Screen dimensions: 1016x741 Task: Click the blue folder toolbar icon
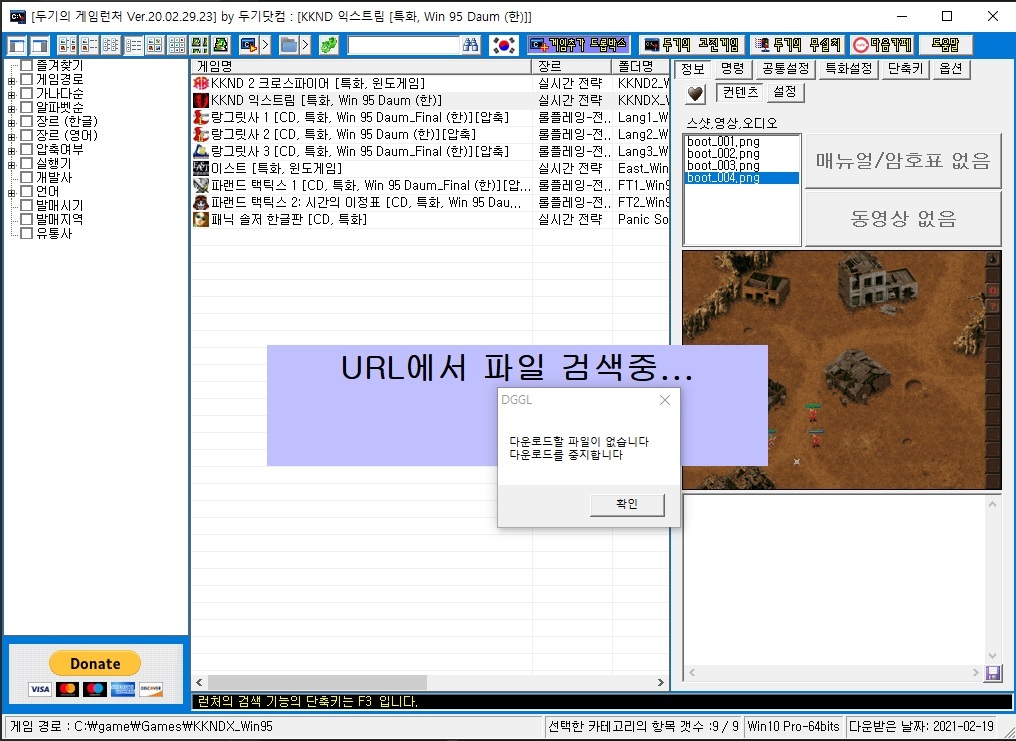click(288, 45)
